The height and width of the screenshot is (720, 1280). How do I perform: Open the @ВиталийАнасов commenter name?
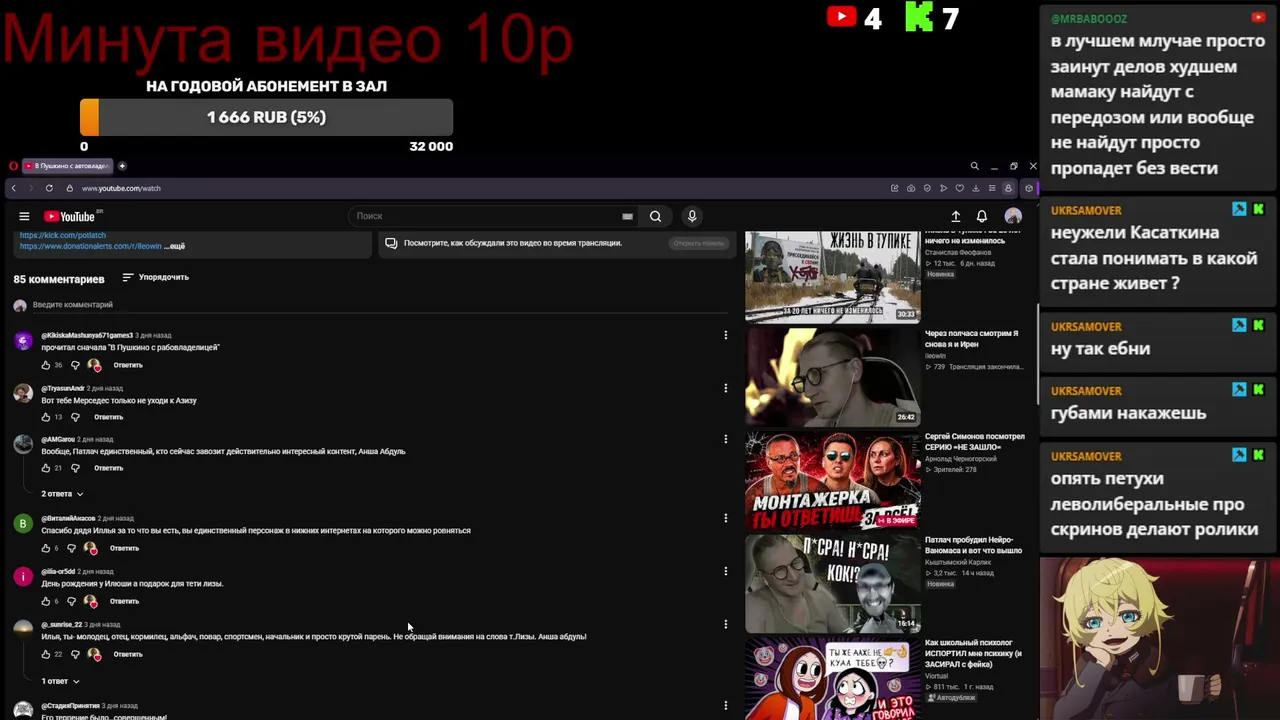pyautogui.click(x=68, y=518)
